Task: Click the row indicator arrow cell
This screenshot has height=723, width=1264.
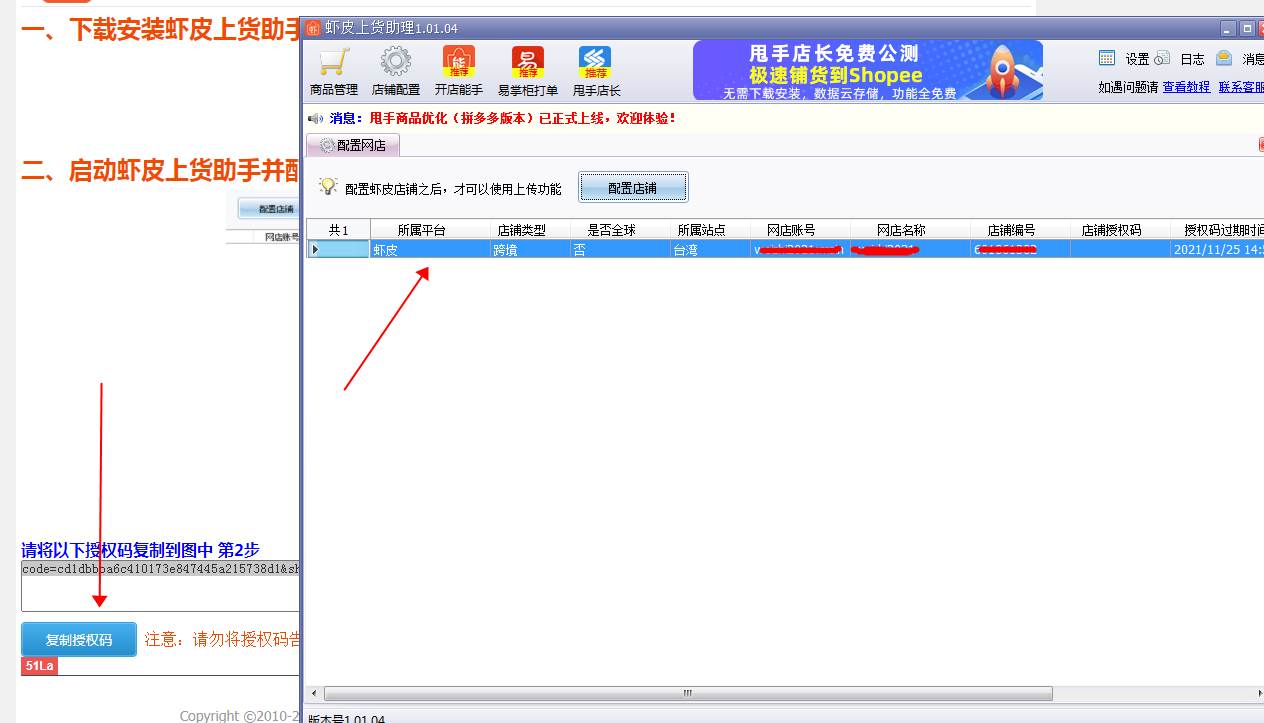Action: pyautogui.click(x=338, y=249)
